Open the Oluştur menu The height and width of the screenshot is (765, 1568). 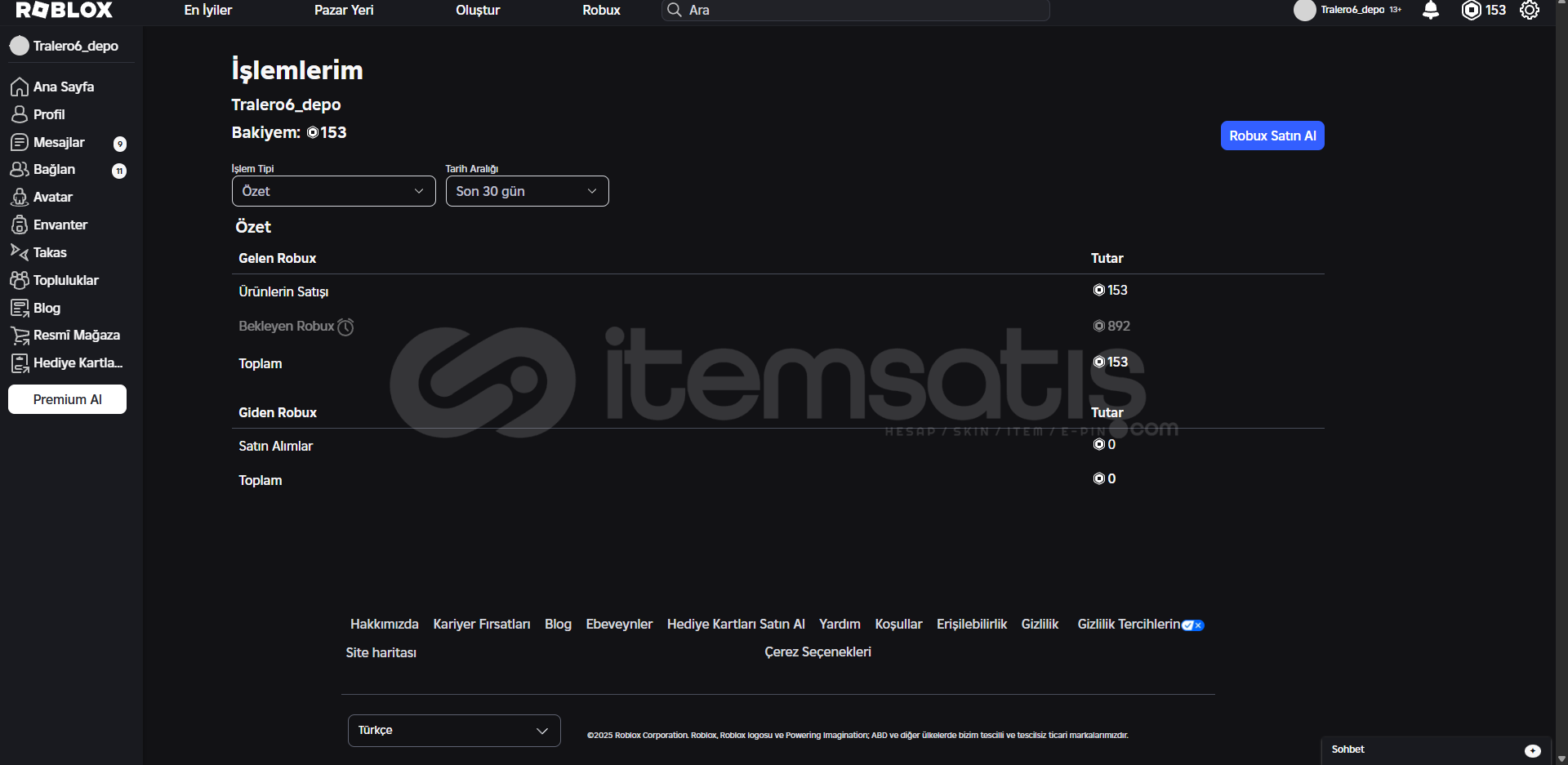click(x=478, y=10)
